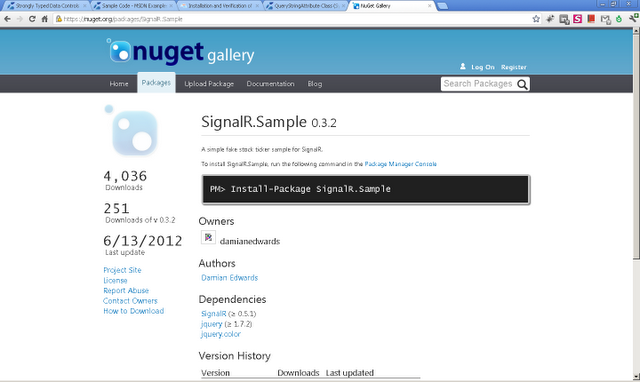The image size is (640, 382).
Task: Click the user icon beside Log On
Action: point(462,66)
